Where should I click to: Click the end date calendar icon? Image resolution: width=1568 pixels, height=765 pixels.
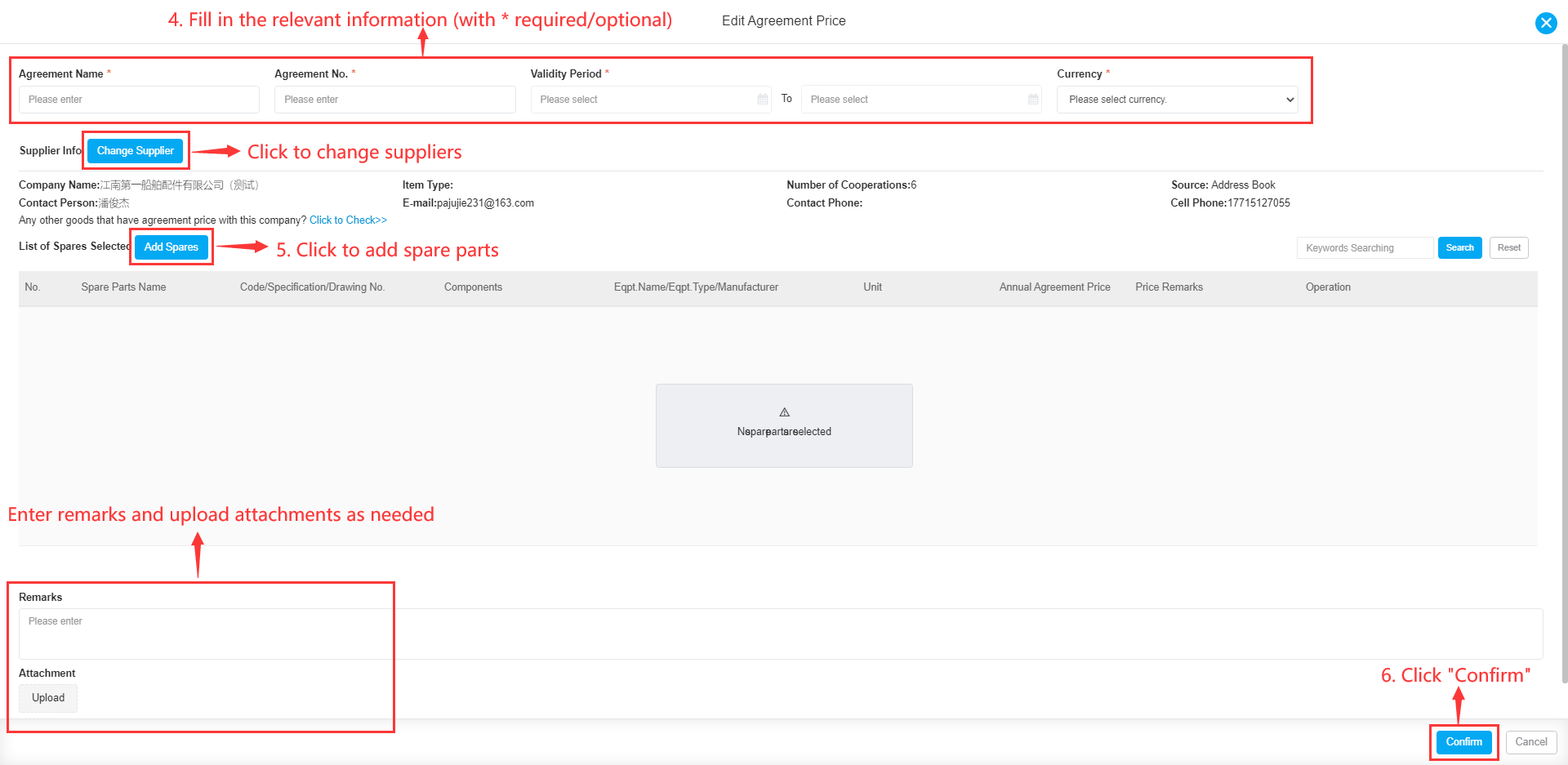1033,100
